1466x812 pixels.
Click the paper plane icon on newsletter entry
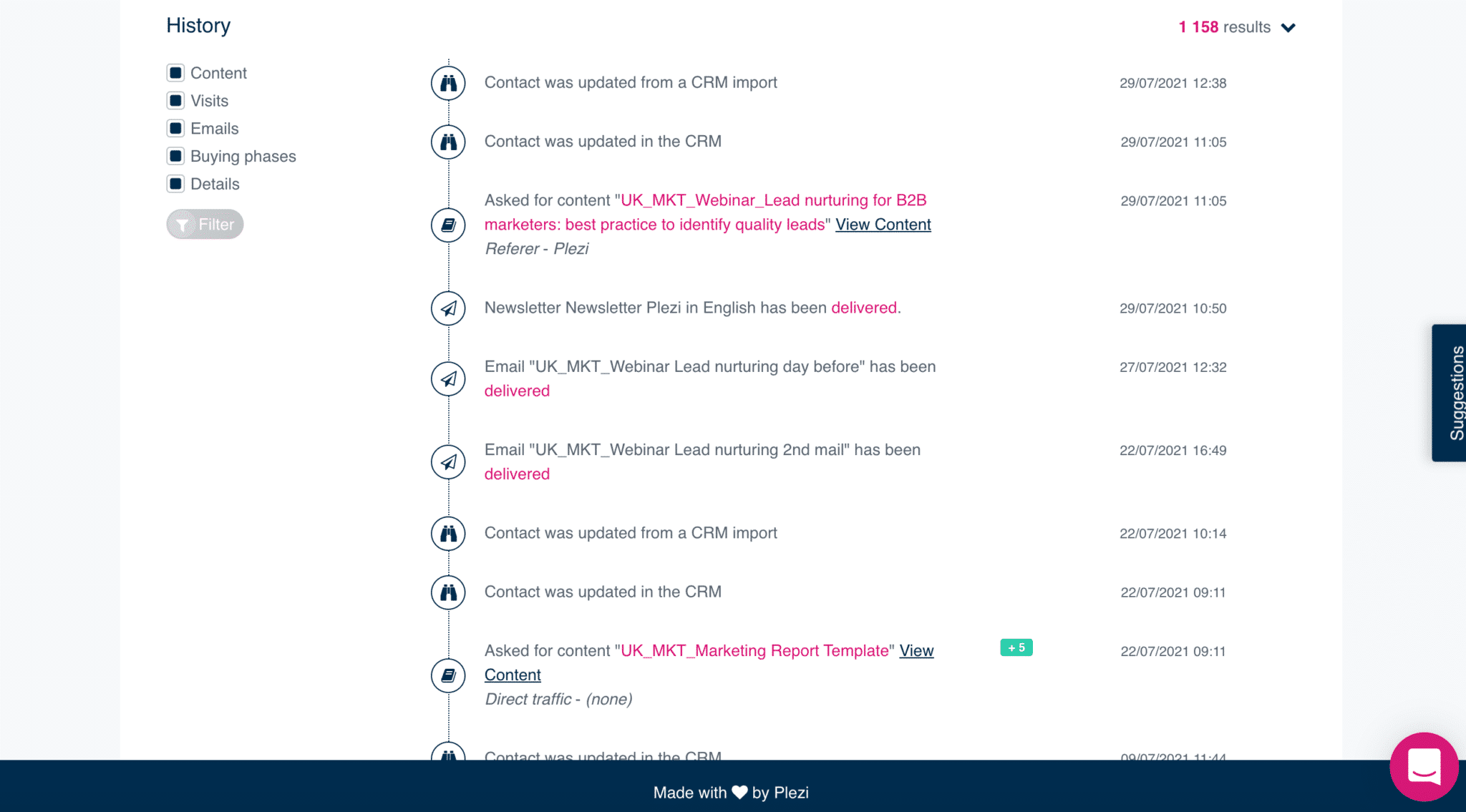[x=449, y=308]
